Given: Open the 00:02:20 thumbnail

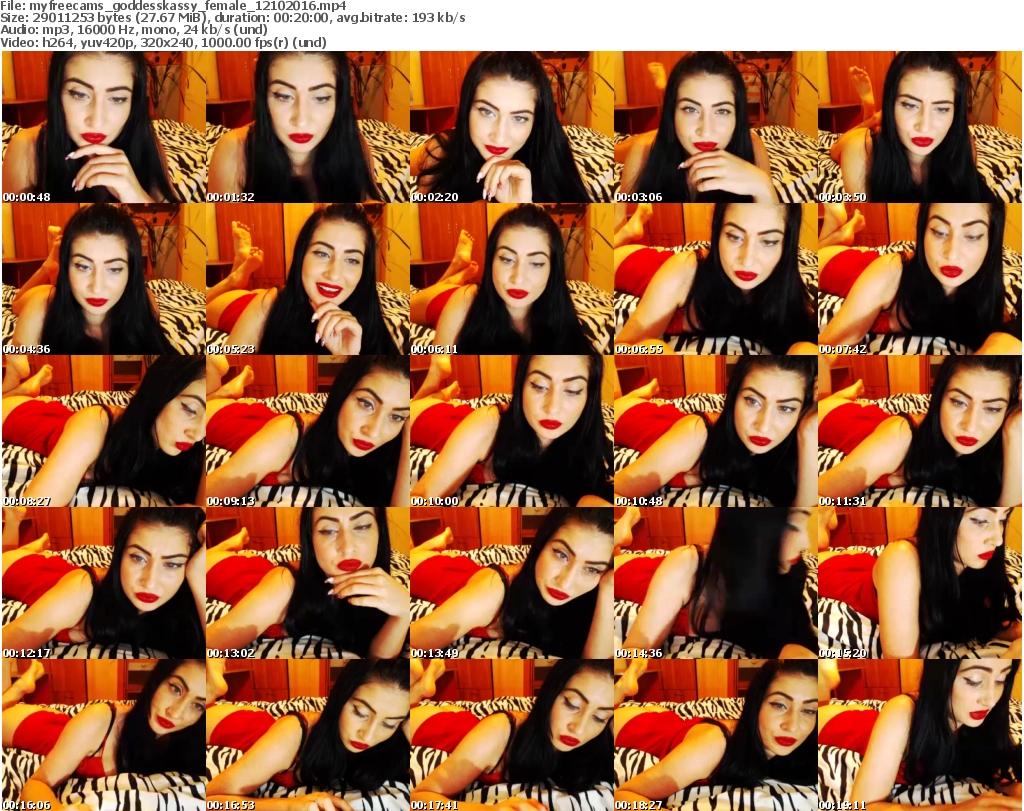Looking at the screenshot, I should [511, 127].
